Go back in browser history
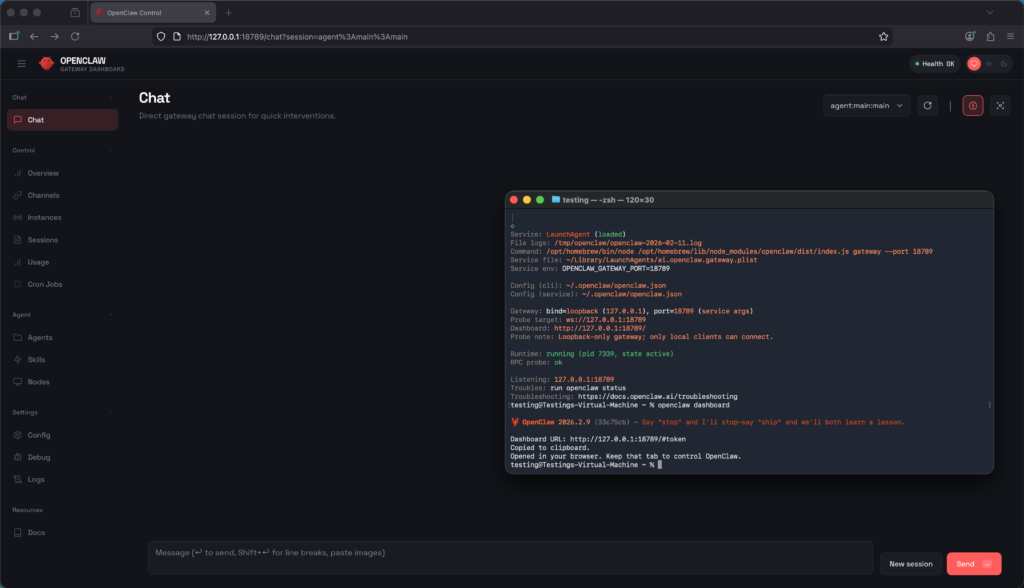This screenshot has width=1024, height=588. click(x=34, y=37)
